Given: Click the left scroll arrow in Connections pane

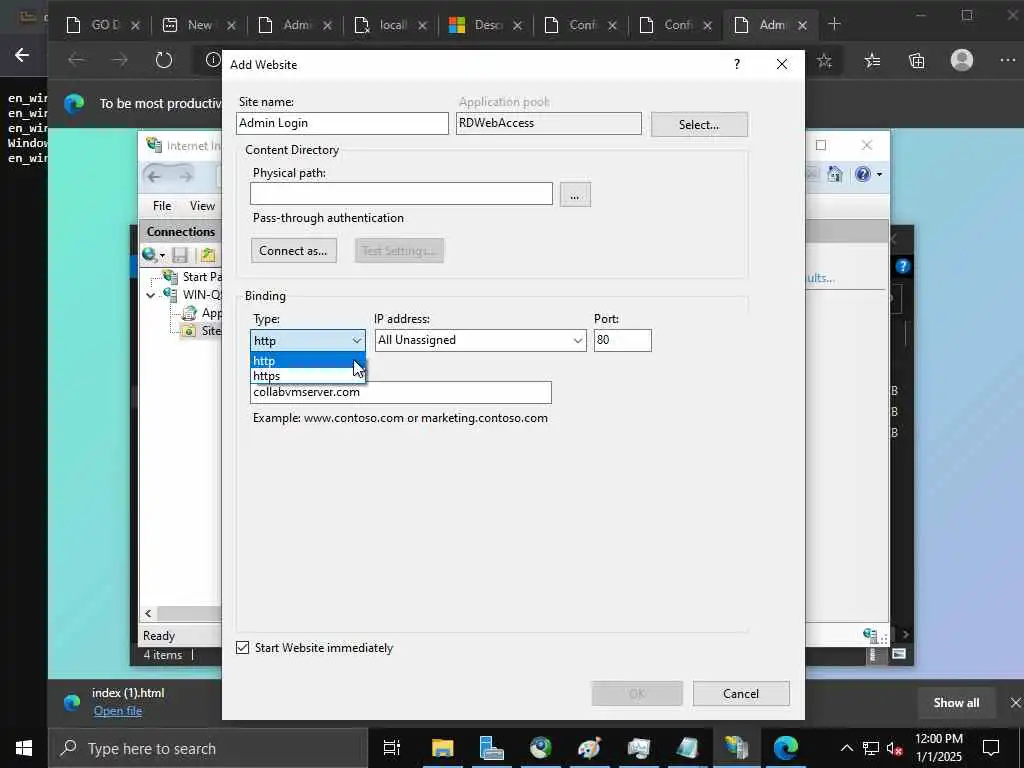Looking at the screenshot, I should 148,613.
